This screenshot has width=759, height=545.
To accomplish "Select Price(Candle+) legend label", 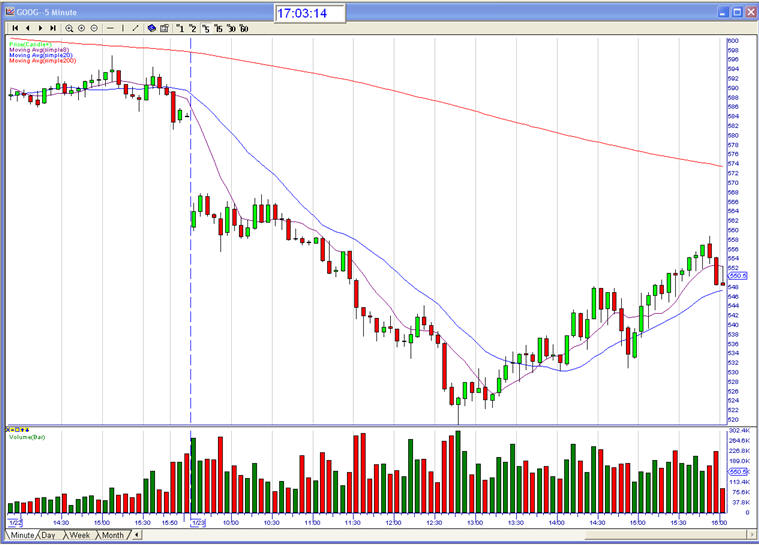I will 30,45.
